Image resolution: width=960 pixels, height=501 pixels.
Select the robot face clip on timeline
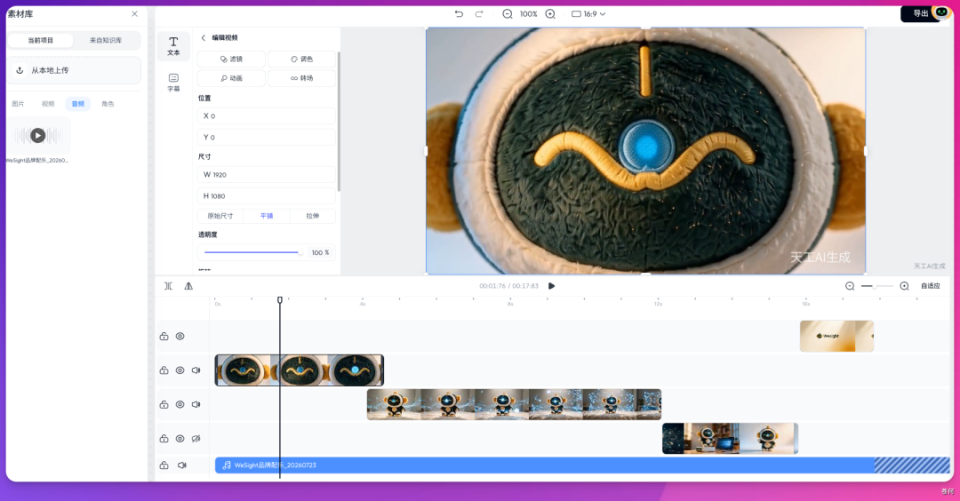coord(299,371)
